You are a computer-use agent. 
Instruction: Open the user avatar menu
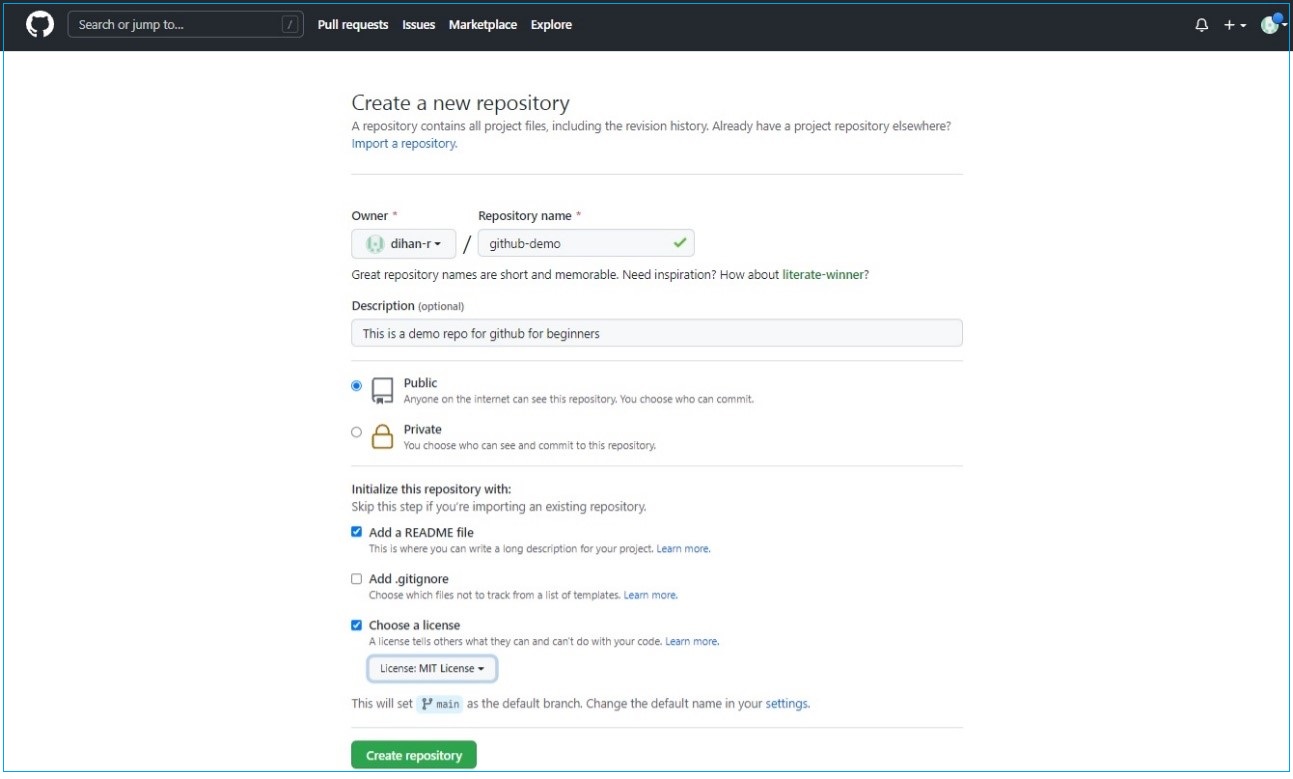(x=1273, y=24)
